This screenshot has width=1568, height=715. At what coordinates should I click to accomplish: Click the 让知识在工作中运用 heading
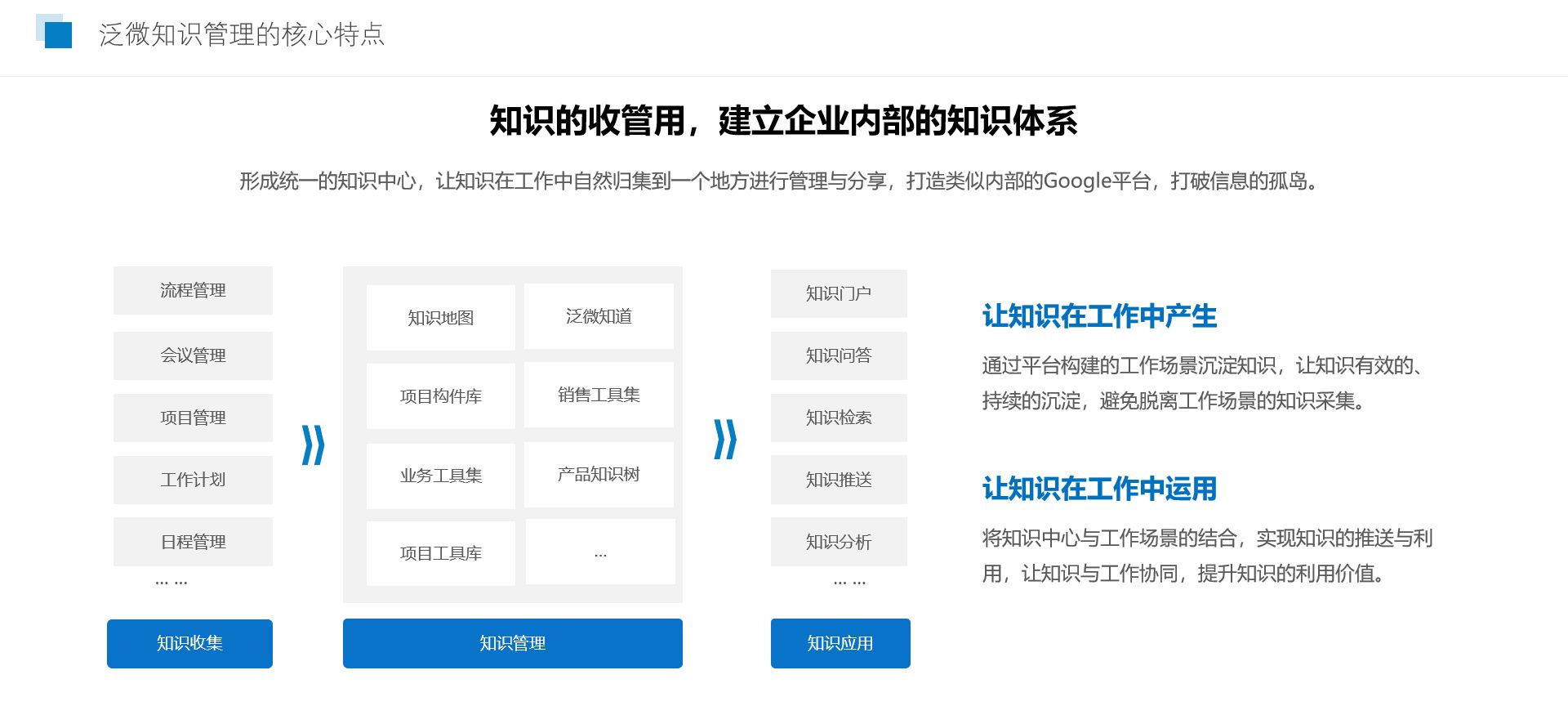1099,489
